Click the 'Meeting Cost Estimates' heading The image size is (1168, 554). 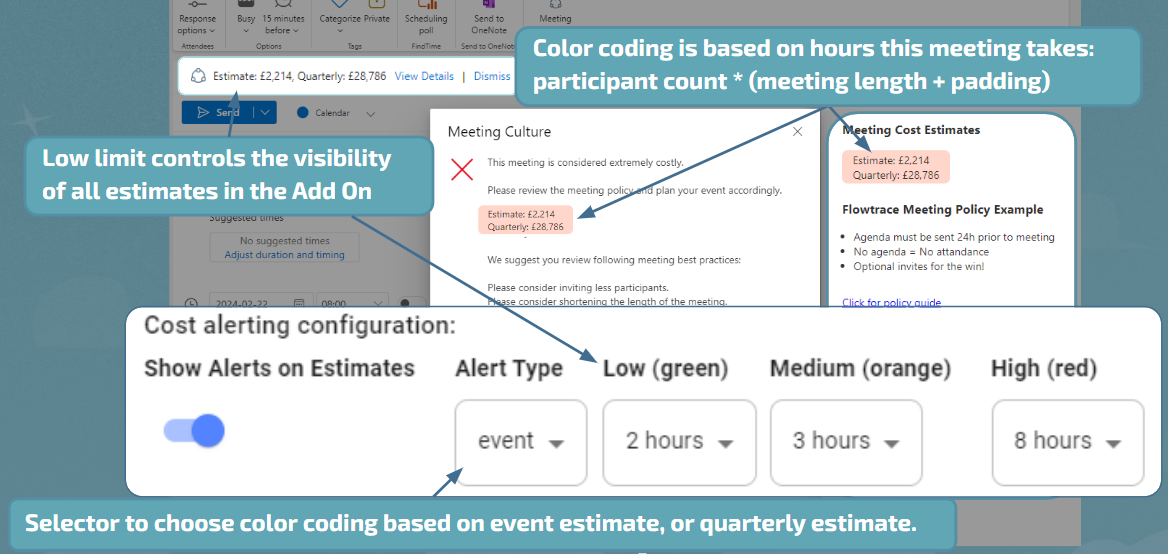[911, 130]
